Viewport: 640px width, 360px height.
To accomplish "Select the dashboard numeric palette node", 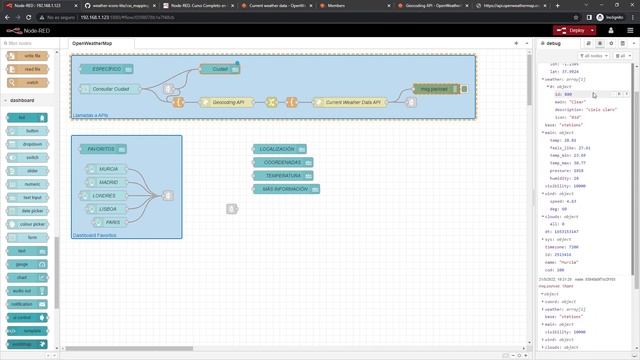I will pyautogui.click(x=28, y=184).
